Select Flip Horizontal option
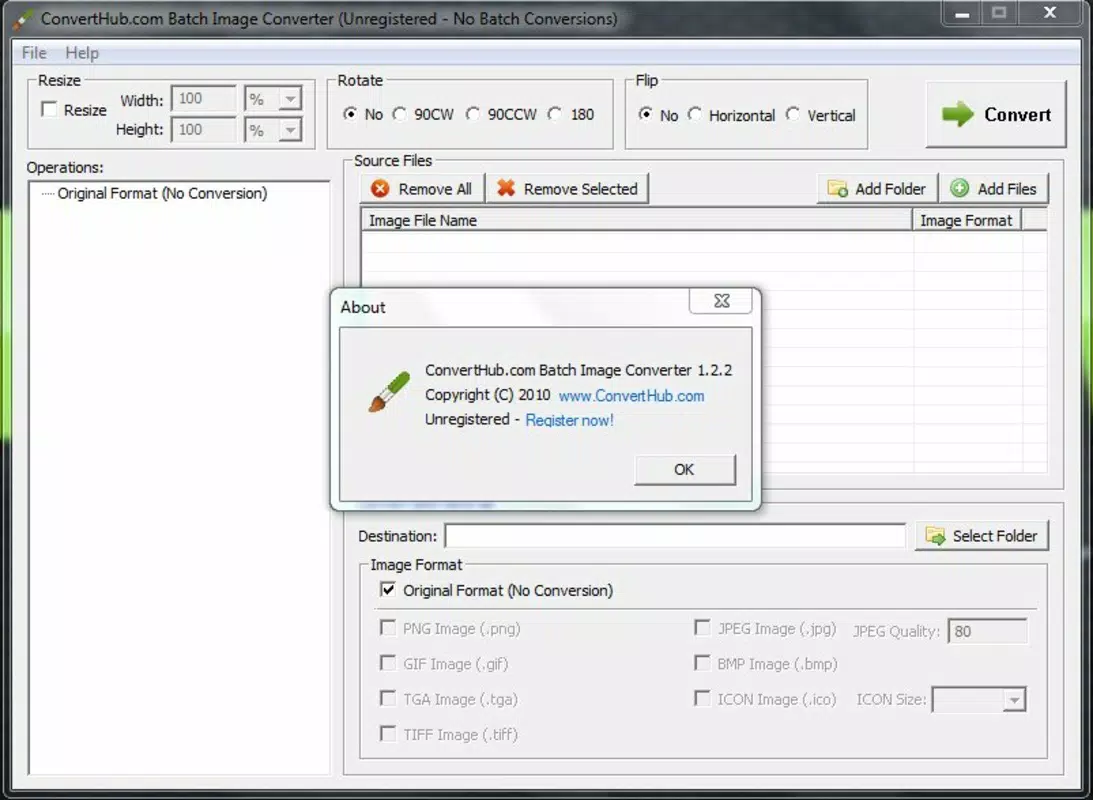 [x=695, y=114]
